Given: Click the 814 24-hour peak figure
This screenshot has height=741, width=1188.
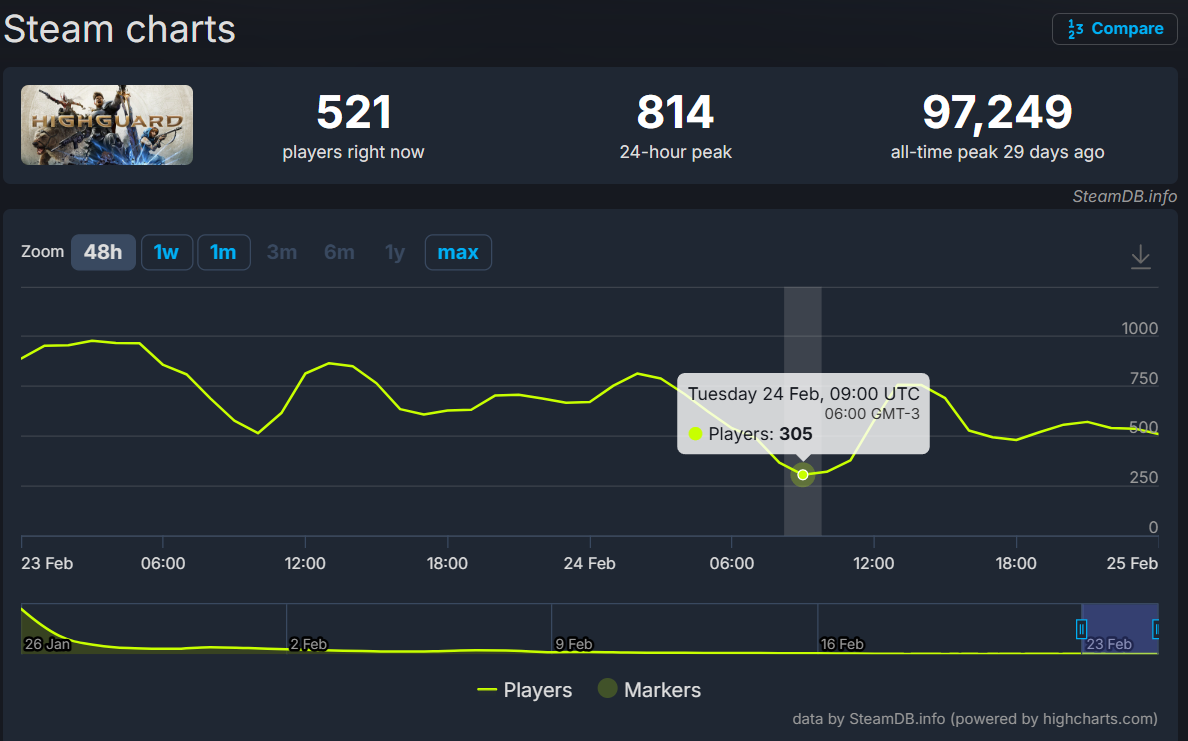Looking at the screenshot, I should pos(675,112).
